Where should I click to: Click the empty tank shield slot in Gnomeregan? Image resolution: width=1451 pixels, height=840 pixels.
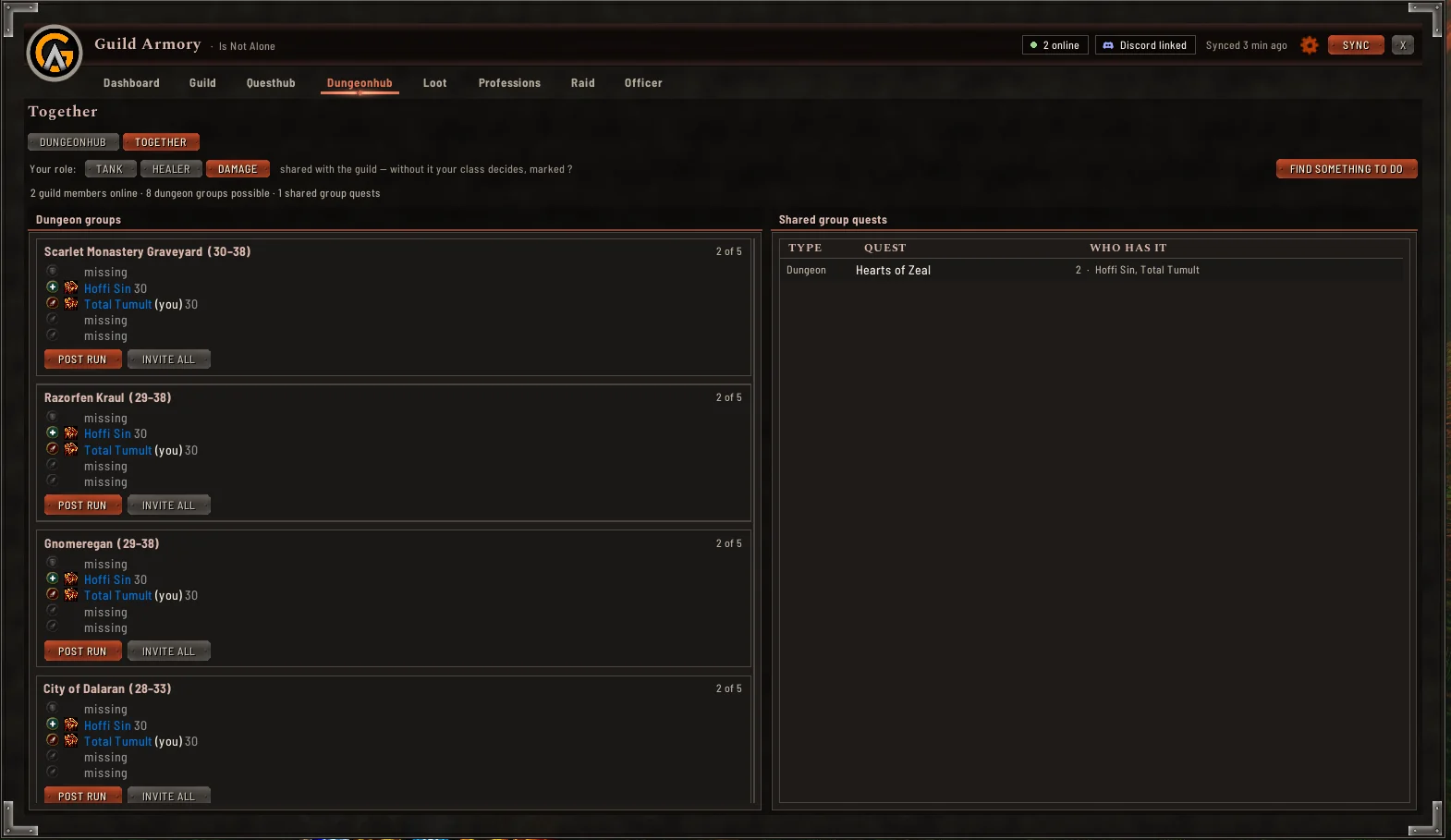pos(53,563)
